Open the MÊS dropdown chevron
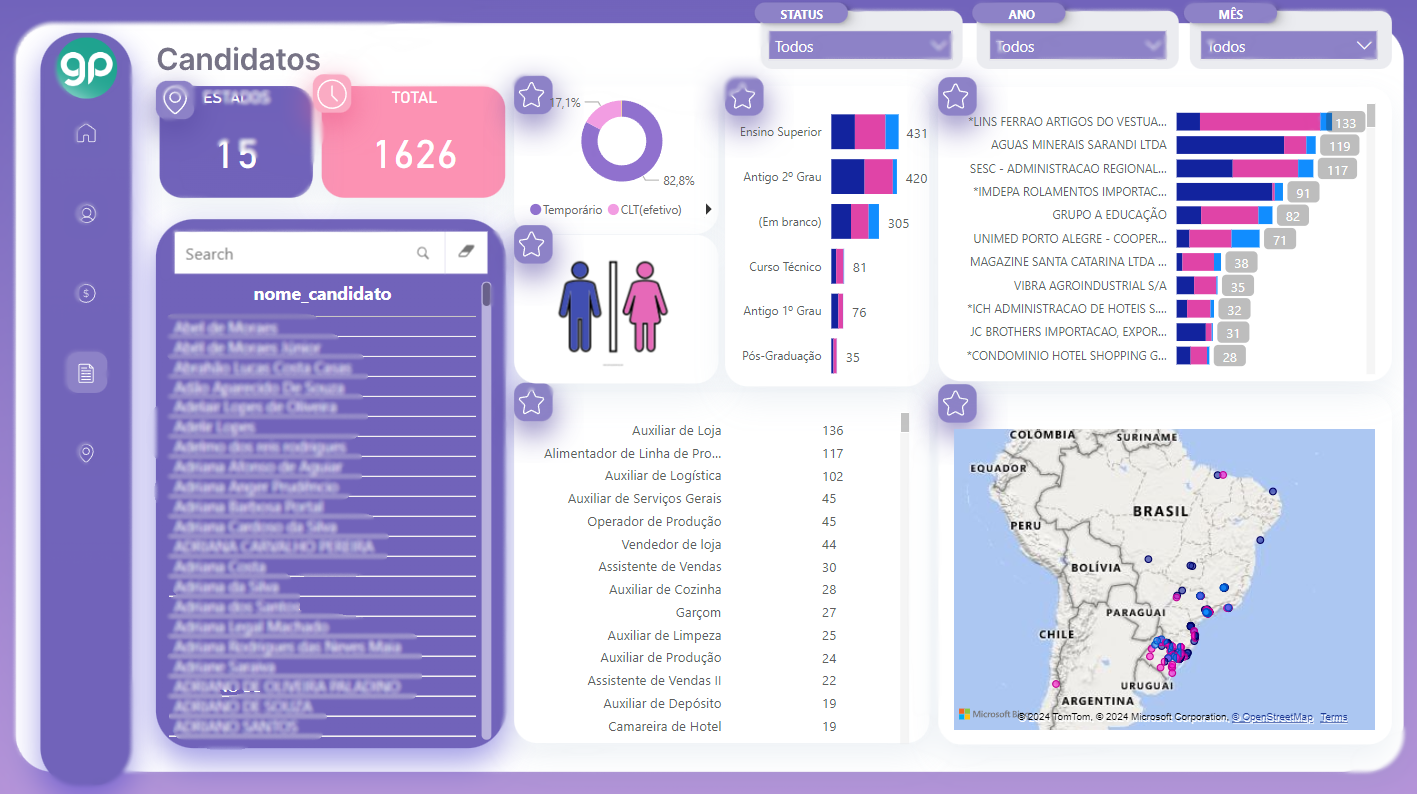 [x=1364, y=46]
